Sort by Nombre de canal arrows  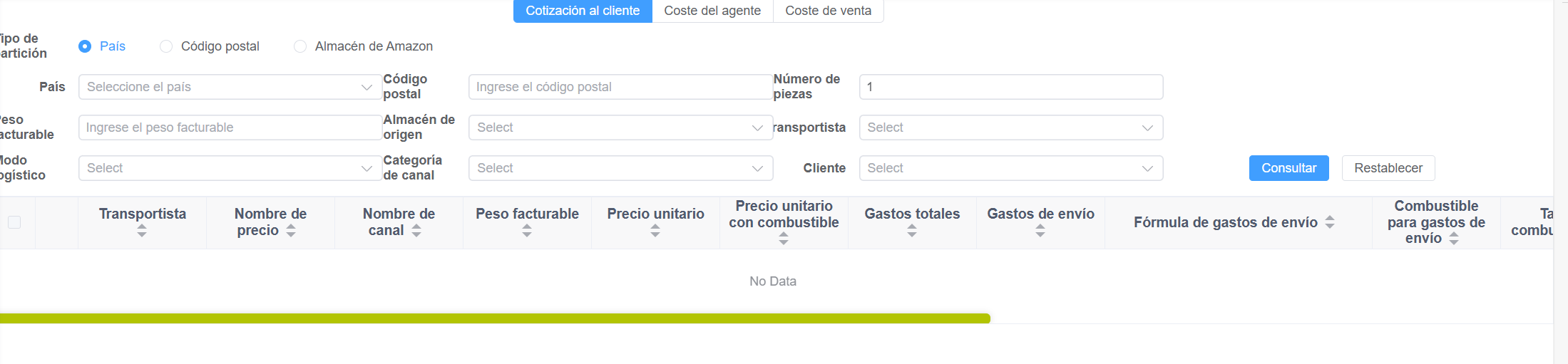(416, 231)
